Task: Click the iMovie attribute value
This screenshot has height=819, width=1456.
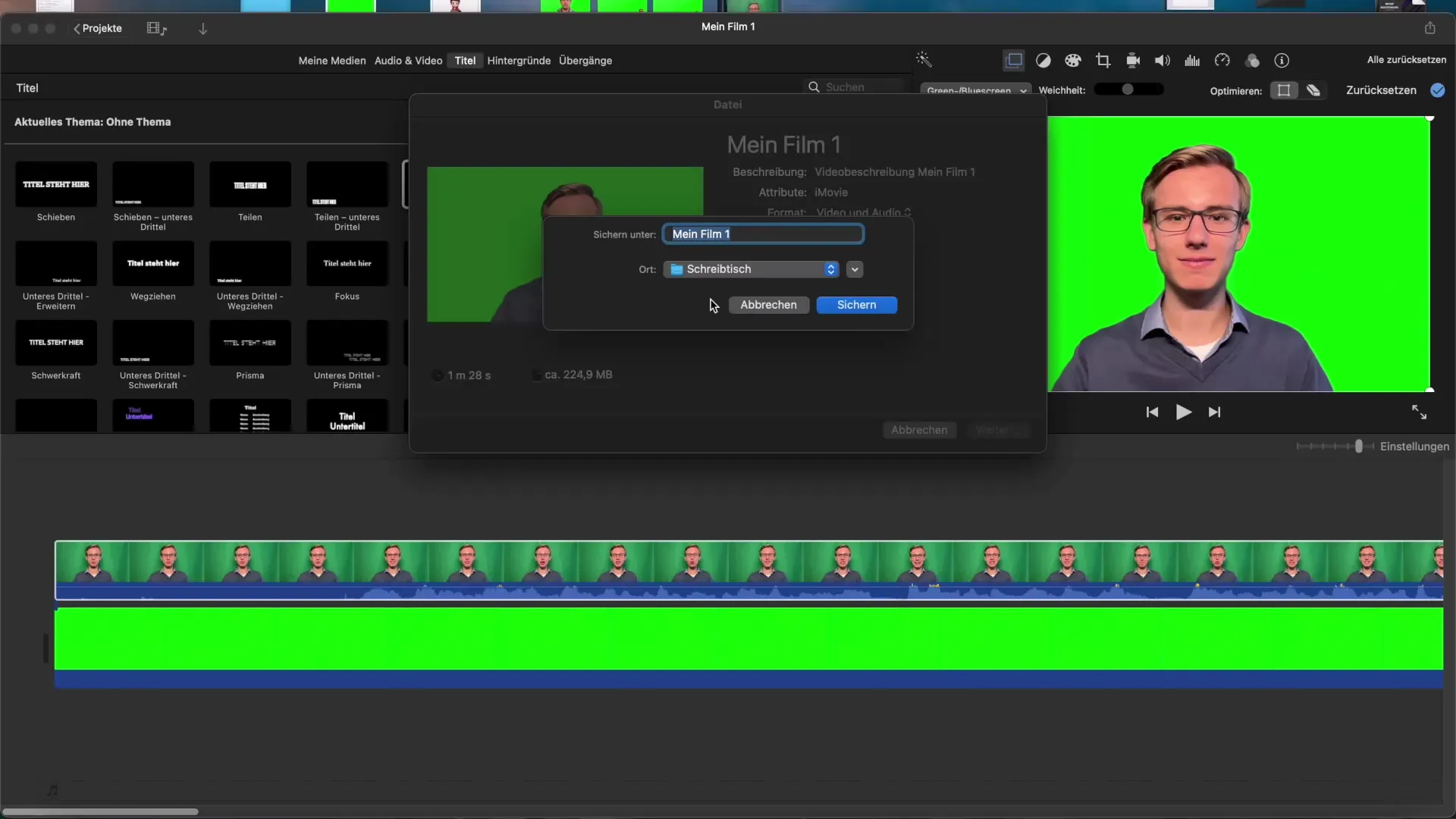Action: (831, 193)
